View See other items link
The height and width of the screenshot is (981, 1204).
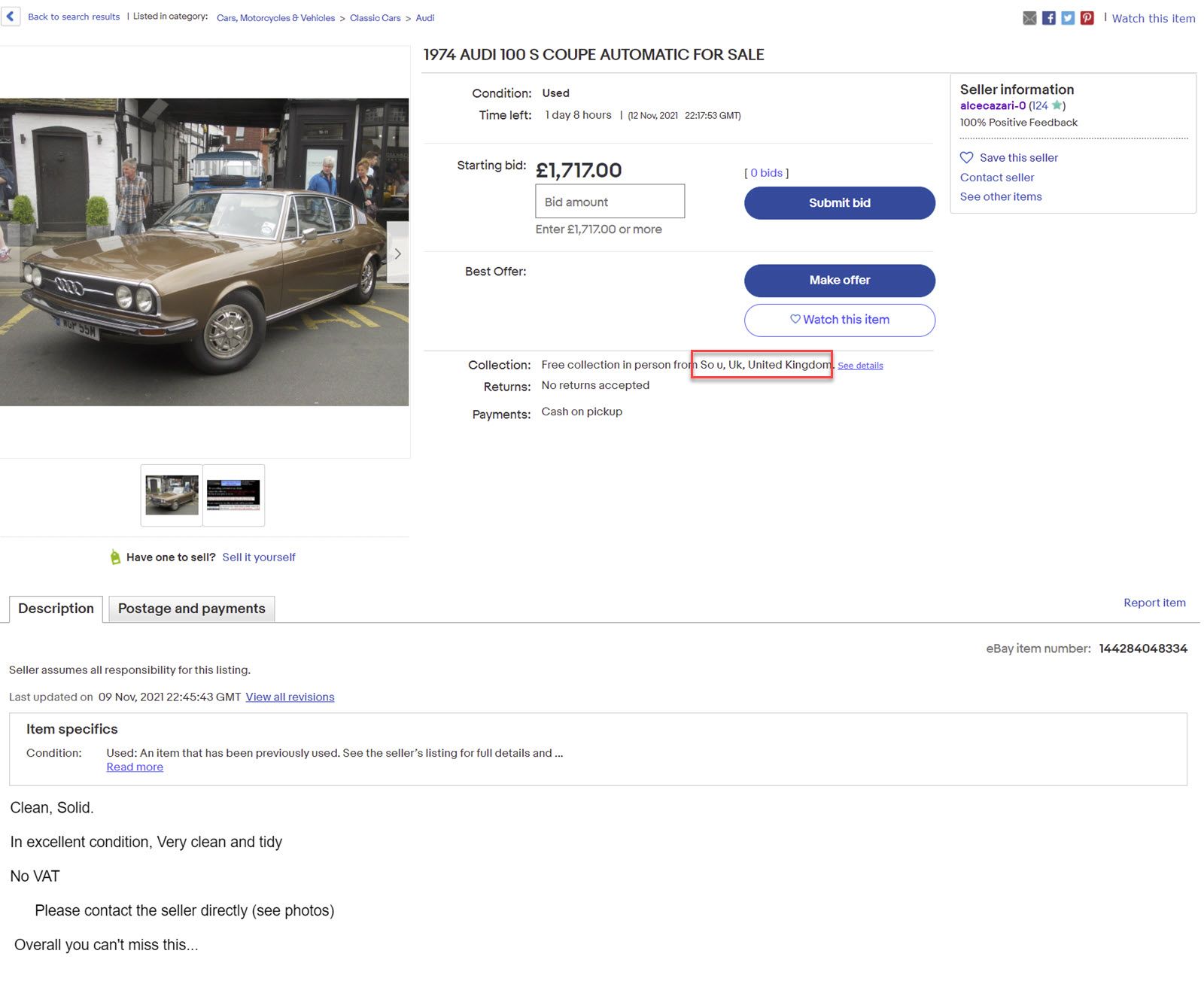click(1001, 196)
